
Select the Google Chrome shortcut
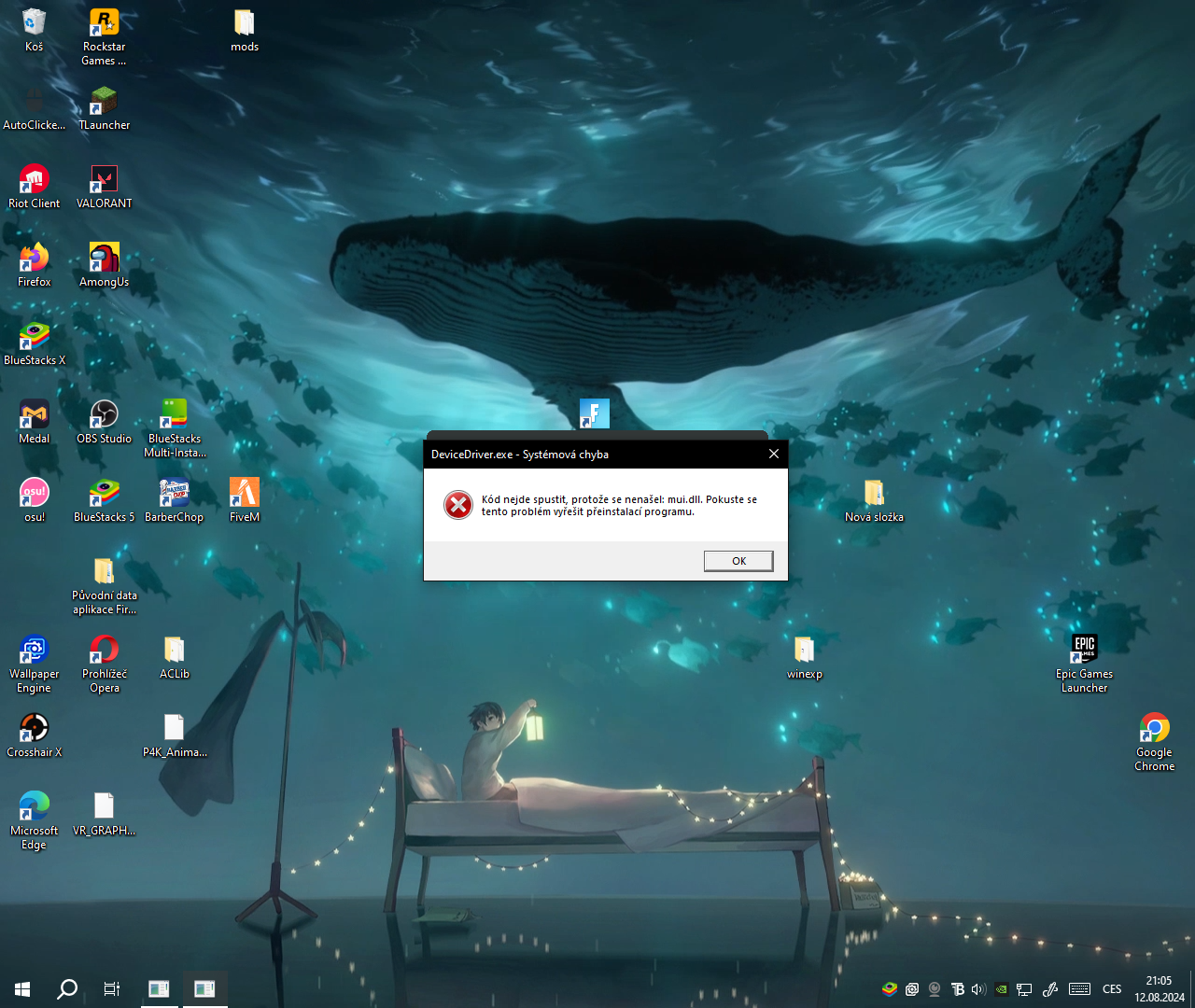pyautogui.click(x=1154, y=743)
